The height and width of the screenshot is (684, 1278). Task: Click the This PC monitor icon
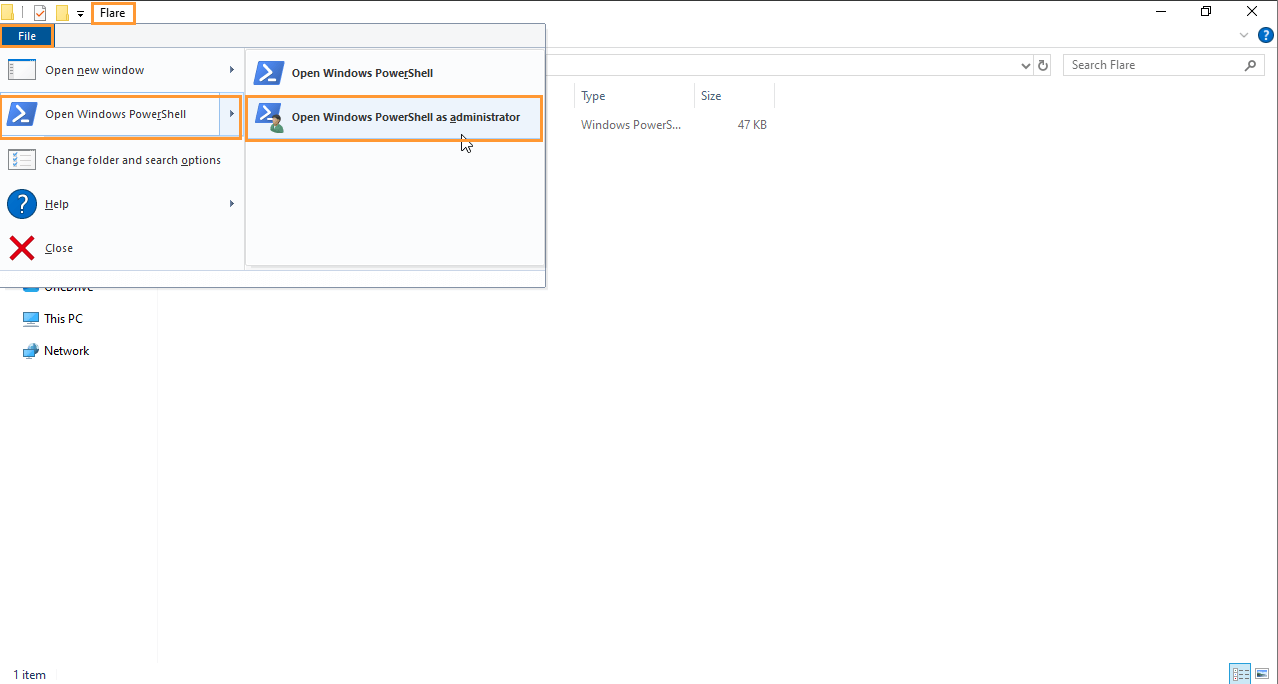click(31, 319)
